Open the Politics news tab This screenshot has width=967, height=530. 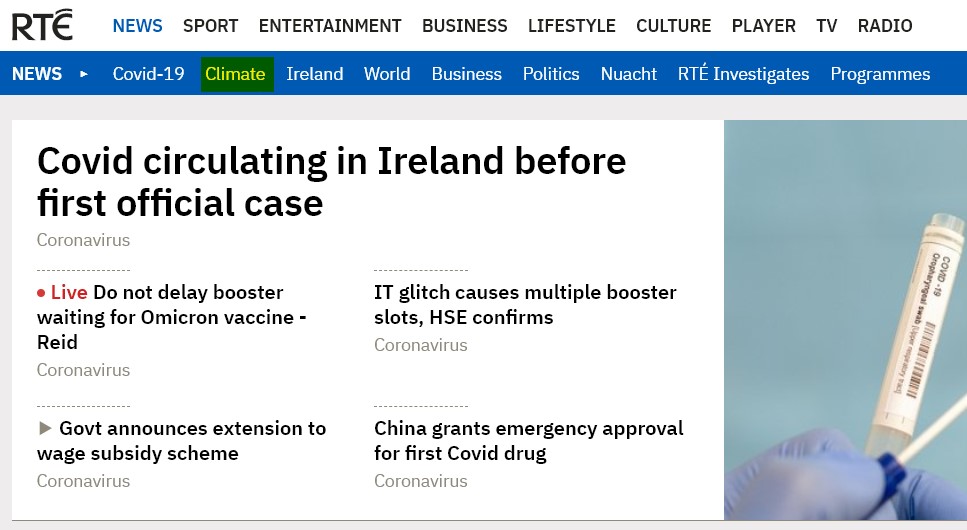click(x=551, y=74)
